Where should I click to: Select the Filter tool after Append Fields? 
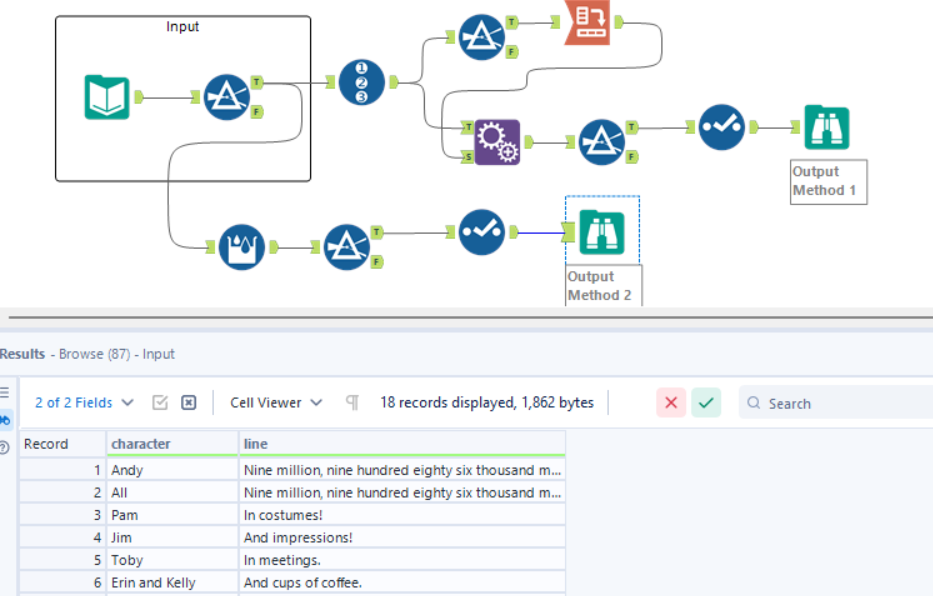[x=602, y=142]
